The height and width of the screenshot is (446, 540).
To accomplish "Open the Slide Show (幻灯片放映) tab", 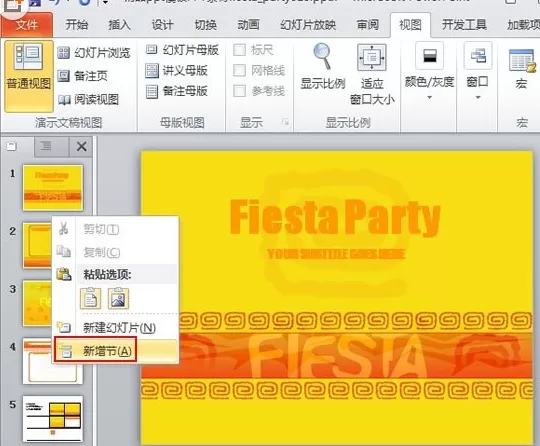I will point(308,25).
